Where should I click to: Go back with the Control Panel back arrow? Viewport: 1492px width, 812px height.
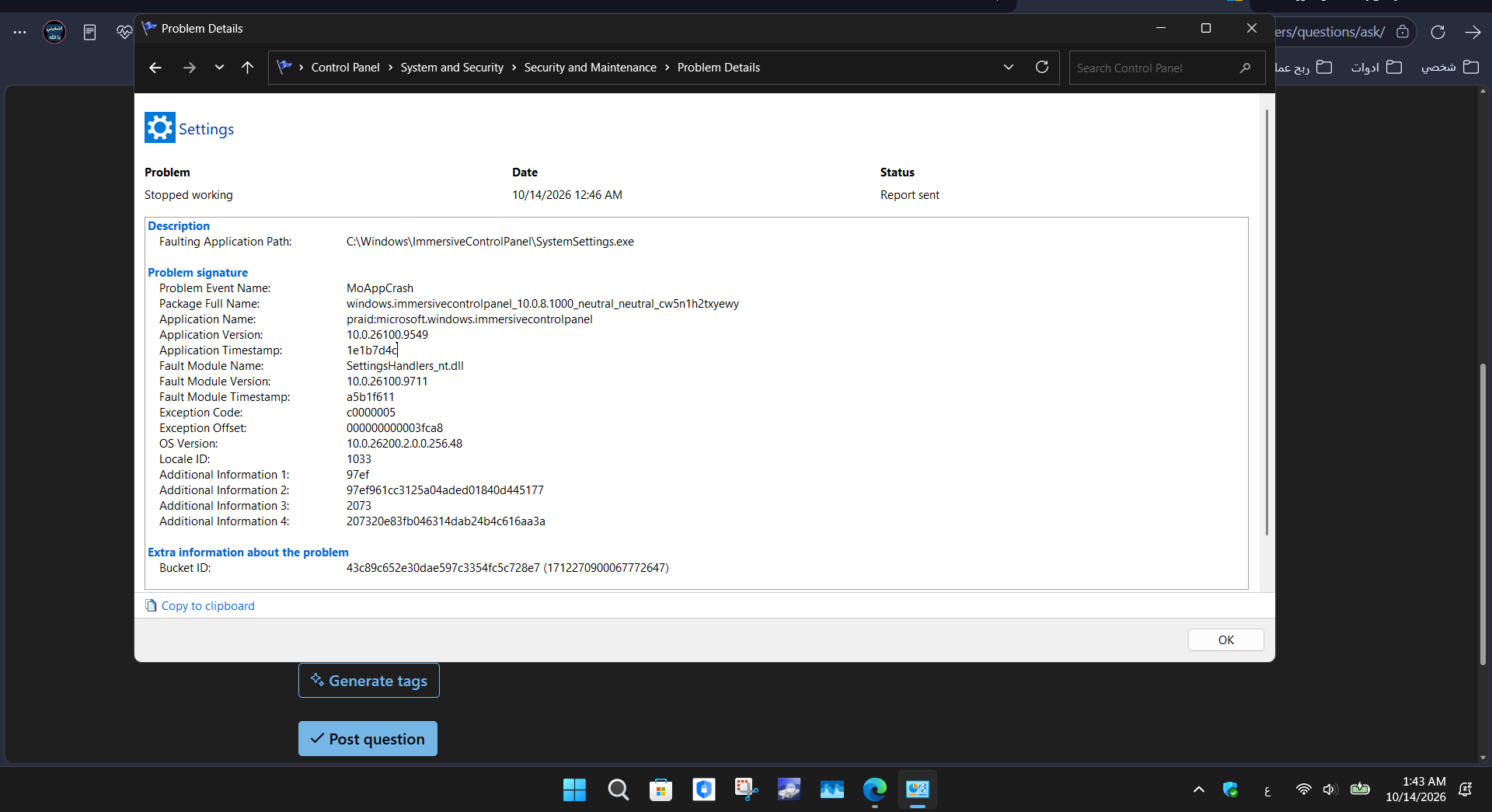(x=155, y=68)
